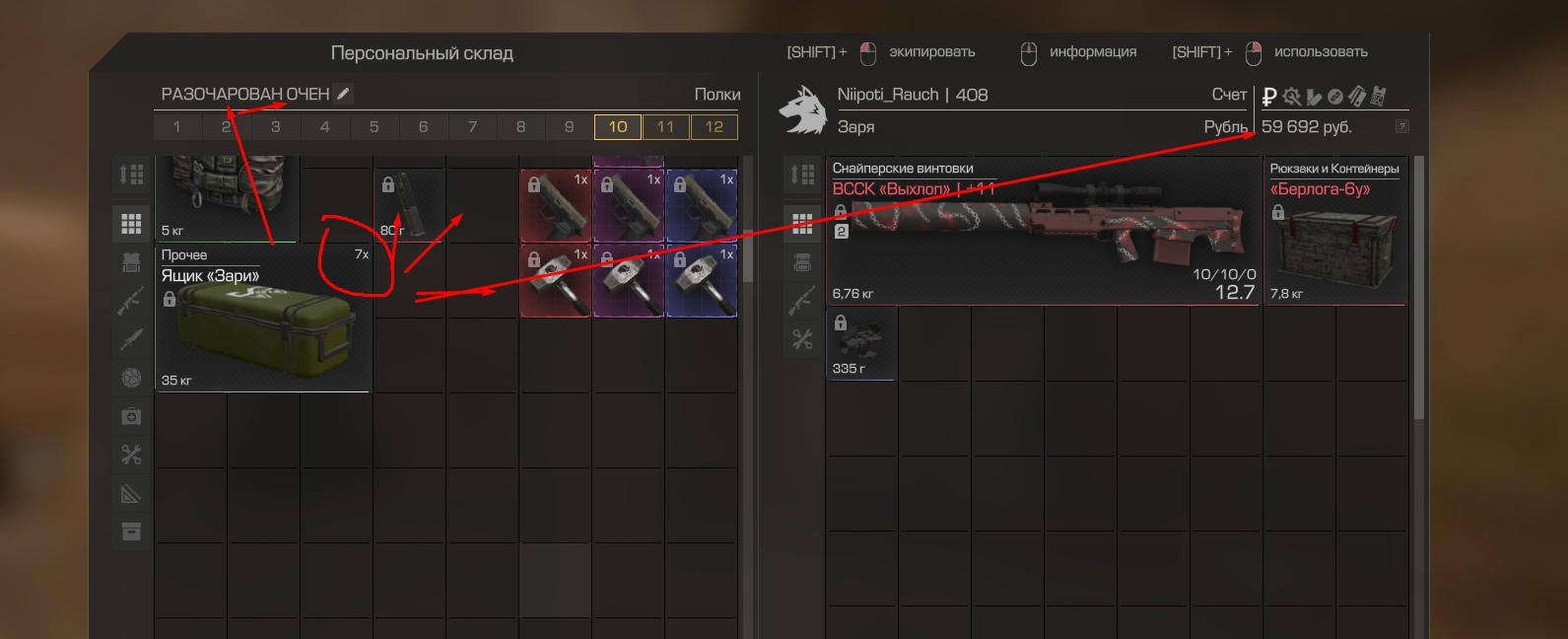Click the pencil icon to rename shelf
This screenshot has height=639, width=1568.
click(x=343, y=94)
